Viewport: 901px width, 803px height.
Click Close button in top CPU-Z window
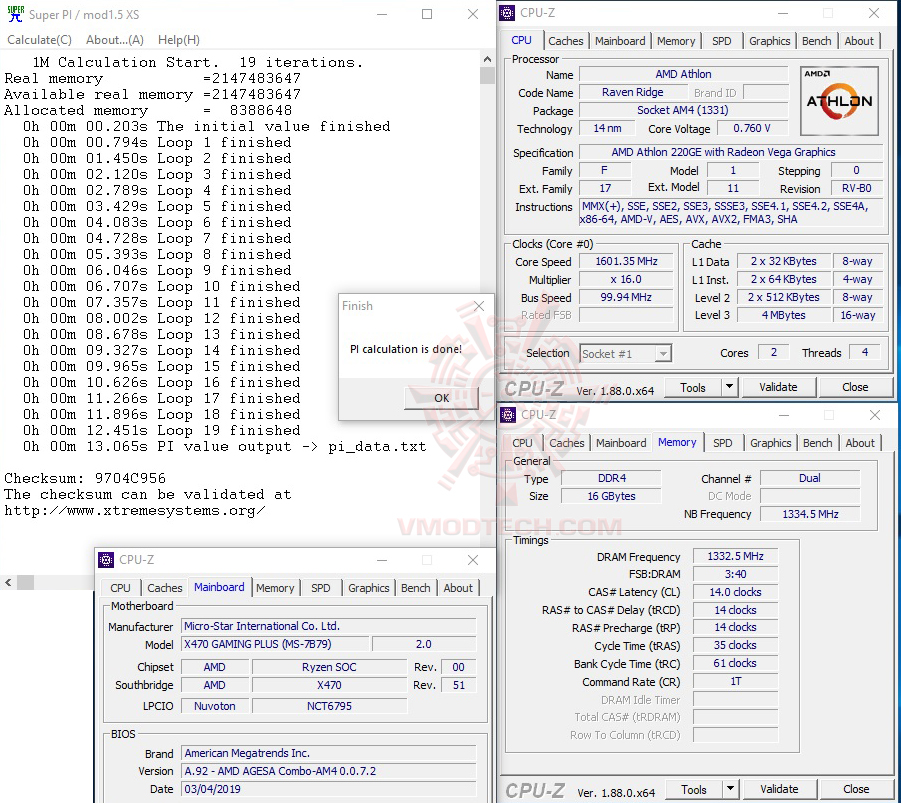[855, 387]
